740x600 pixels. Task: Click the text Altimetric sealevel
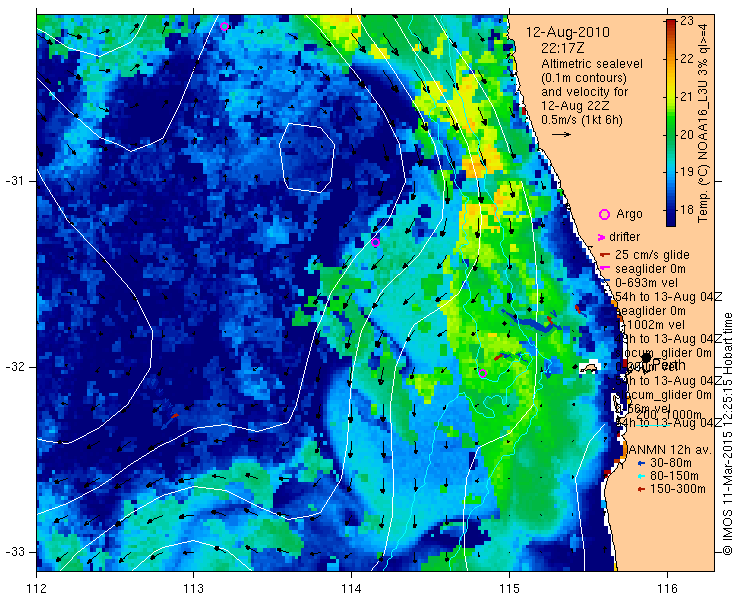pos(592,63)
